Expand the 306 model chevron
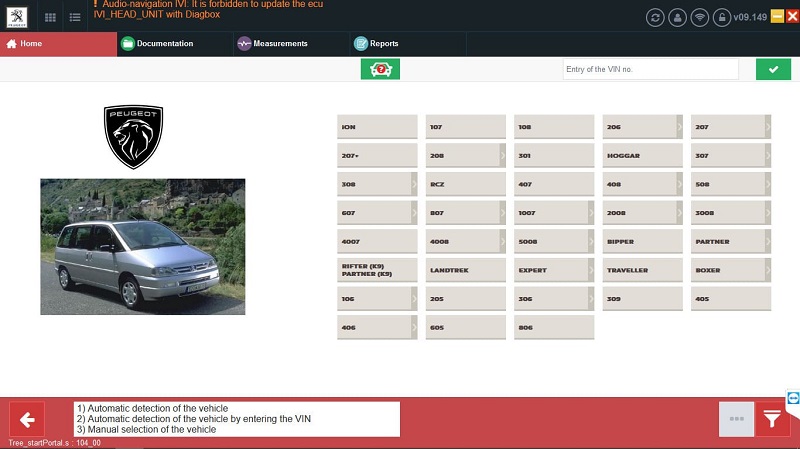Image resolution: width=800 pixels, height=449 pixels. [591, 298]
